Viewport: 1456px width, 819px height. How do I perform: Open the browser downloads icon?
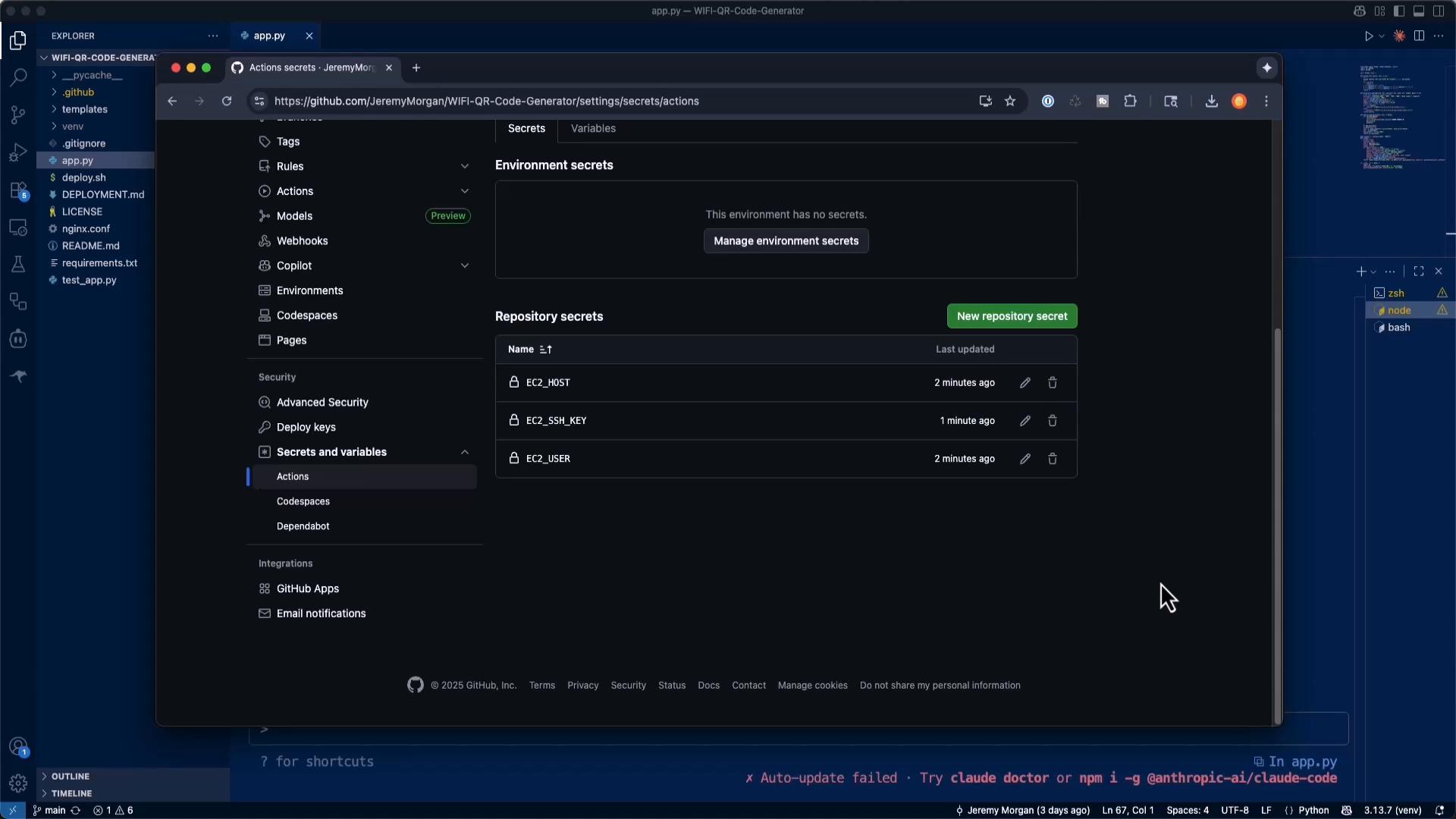[1212, 101]
